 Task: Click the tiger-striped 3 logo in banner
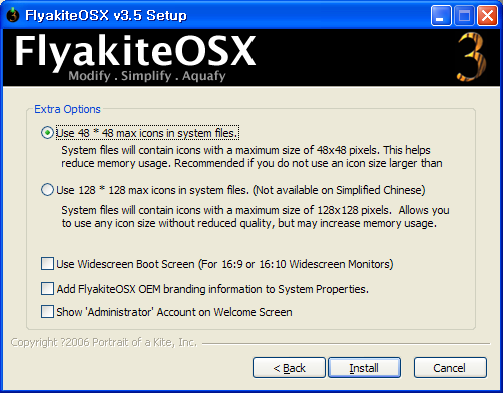coord(471,57)
